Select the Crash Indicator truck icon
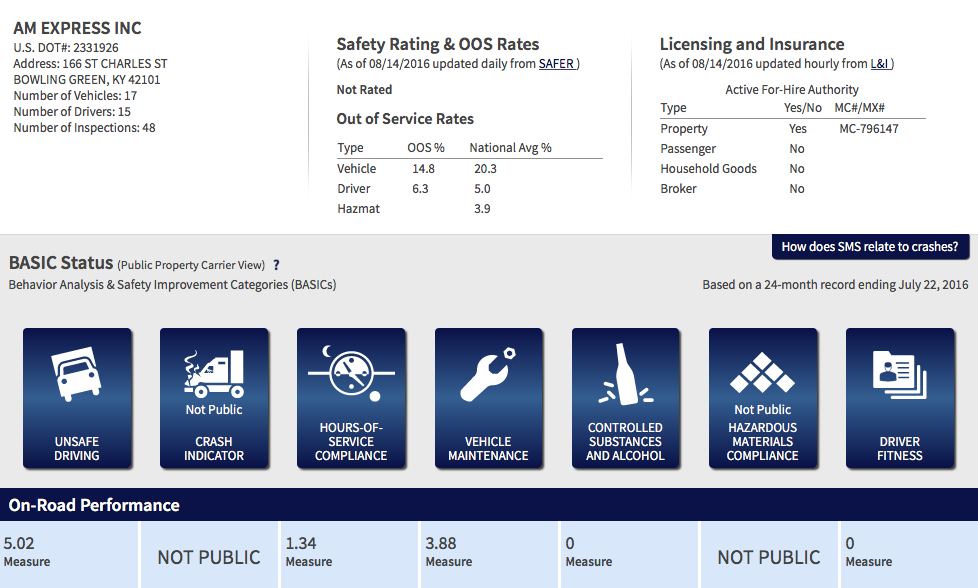This screenshot has height=588, width=978. point(214,398)
